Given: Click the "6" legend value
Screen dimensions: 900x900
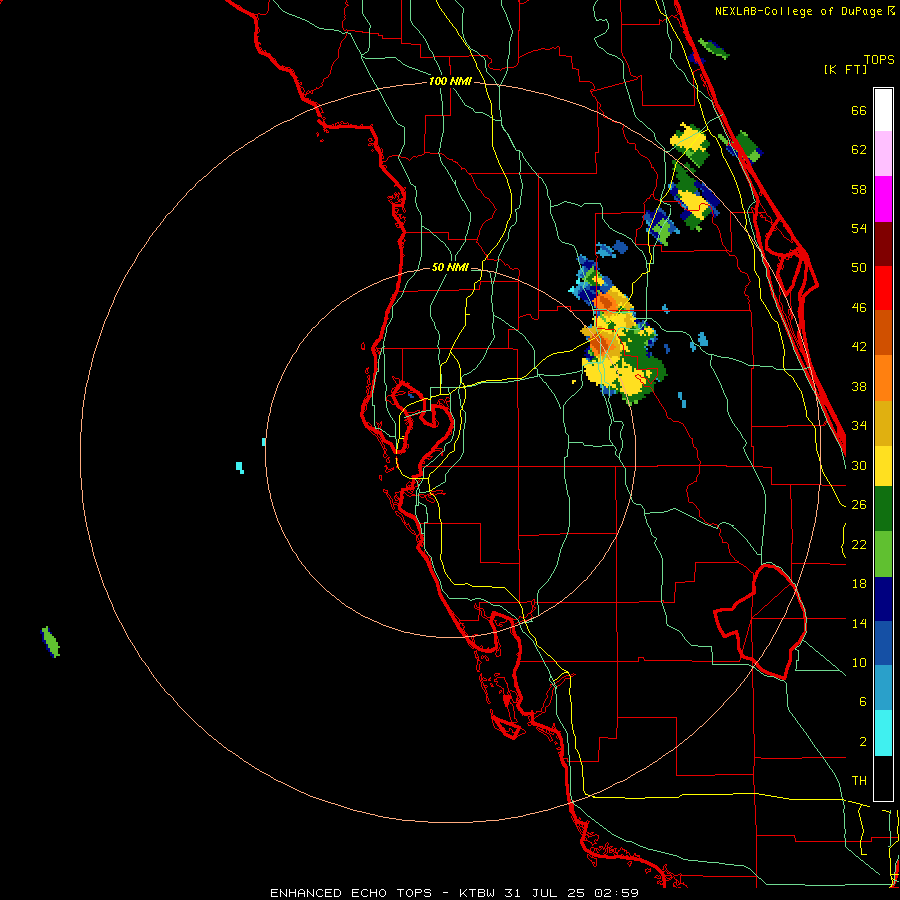Looking at the screenshot, I should [862, 702].
